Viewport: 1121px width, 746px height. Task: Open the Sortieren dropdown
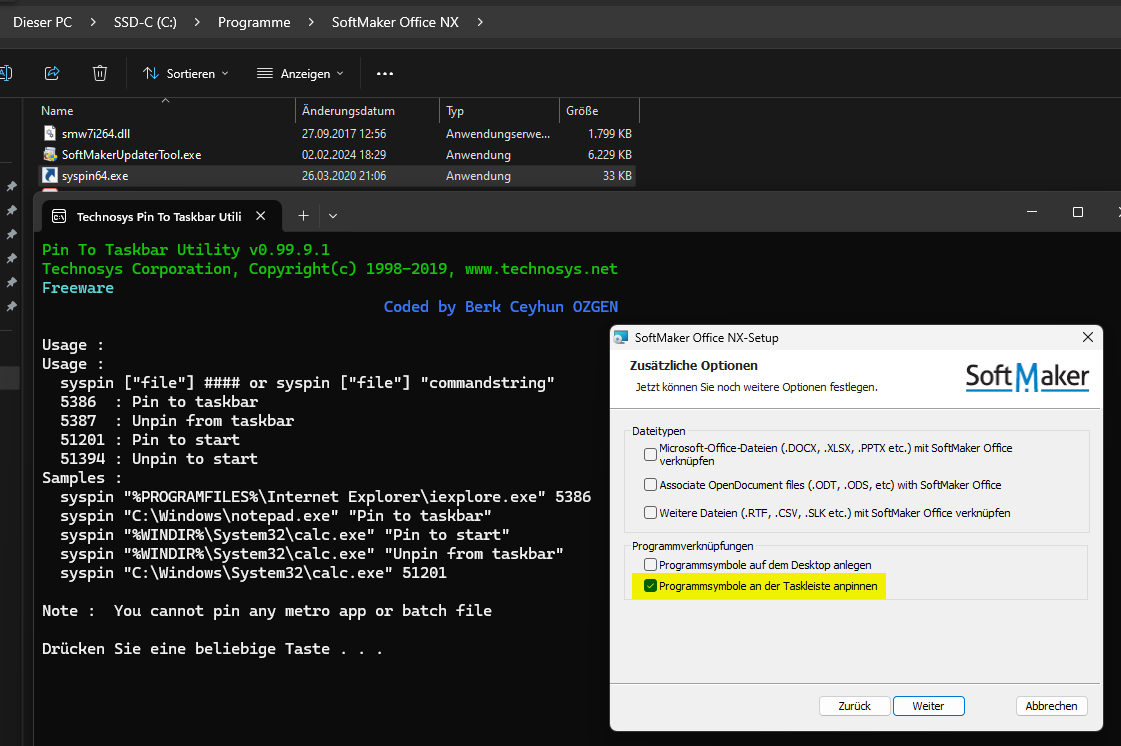186,74
